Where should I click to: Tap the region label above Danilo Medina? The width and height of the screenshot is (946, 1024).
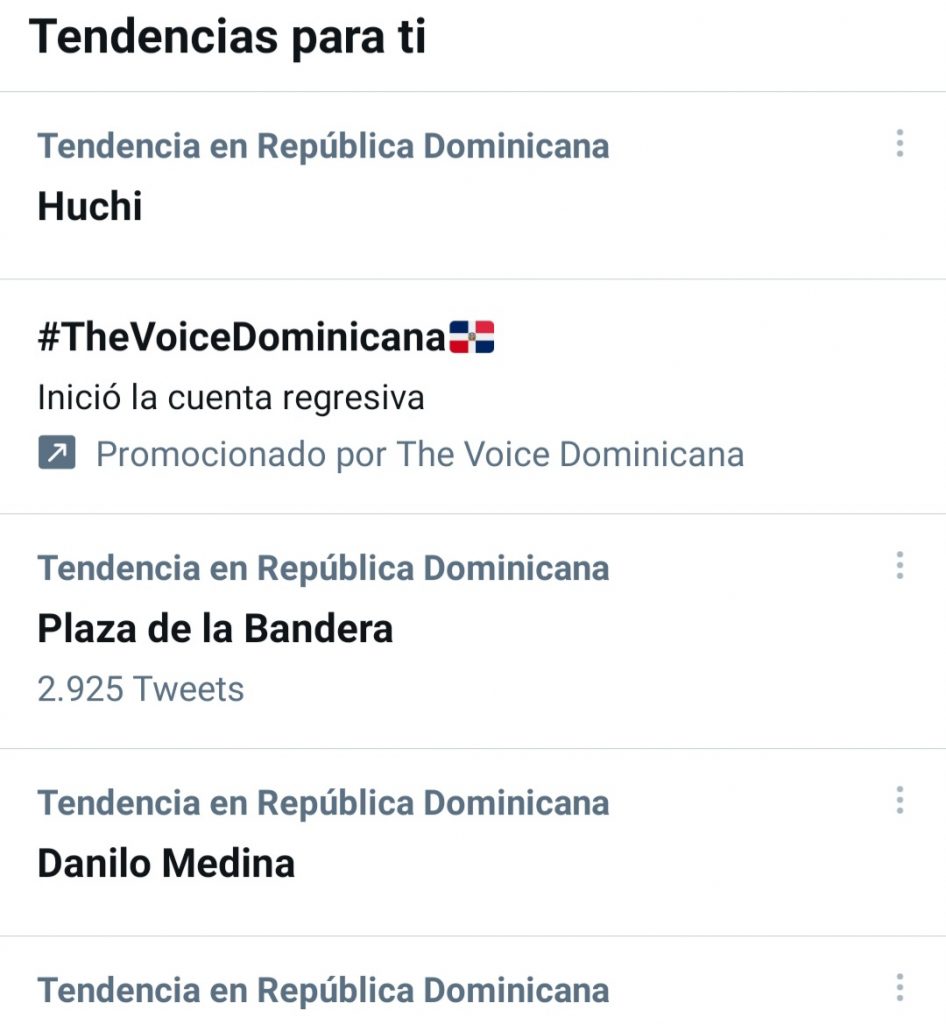pyautogui.click(x=323, y=802)
